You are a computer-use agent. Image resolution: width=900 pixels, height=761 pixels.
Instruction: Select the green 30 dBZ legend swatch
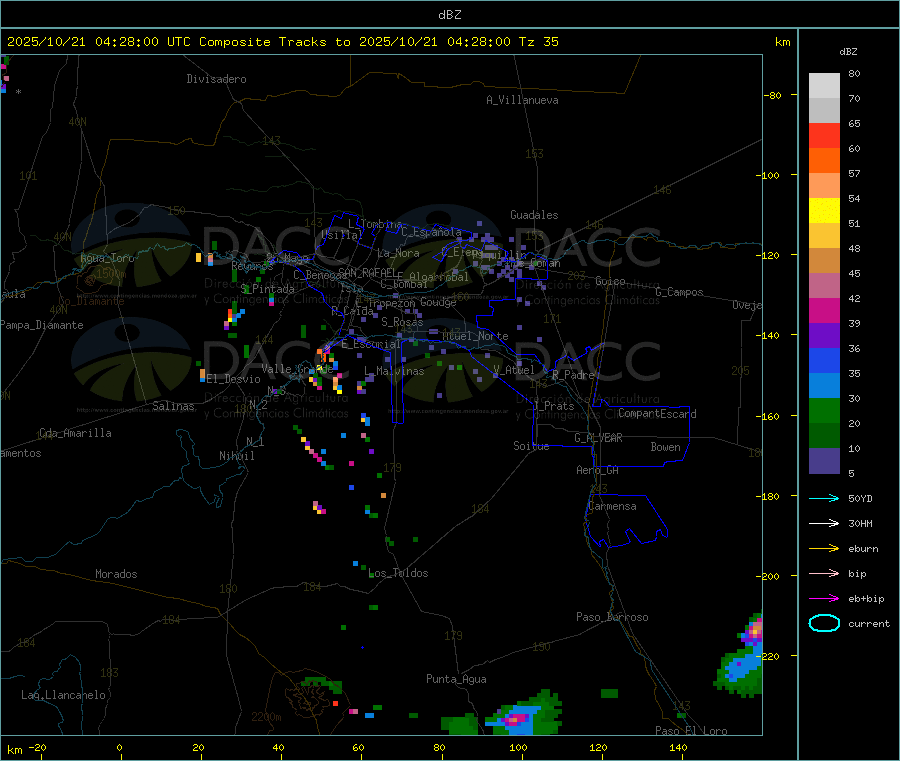click(x=824, y=410)
